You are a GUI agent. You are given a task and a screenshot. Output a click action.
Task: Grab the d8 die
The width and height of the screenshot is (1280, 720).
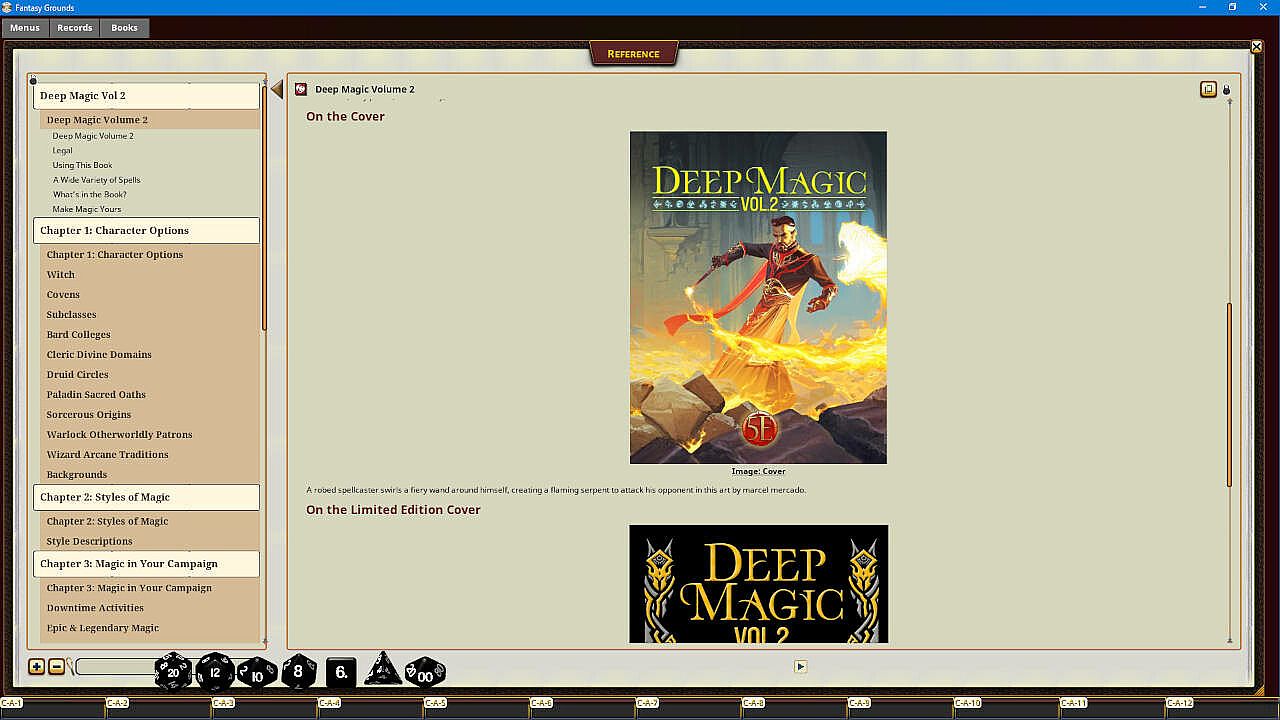click(298, 672)
